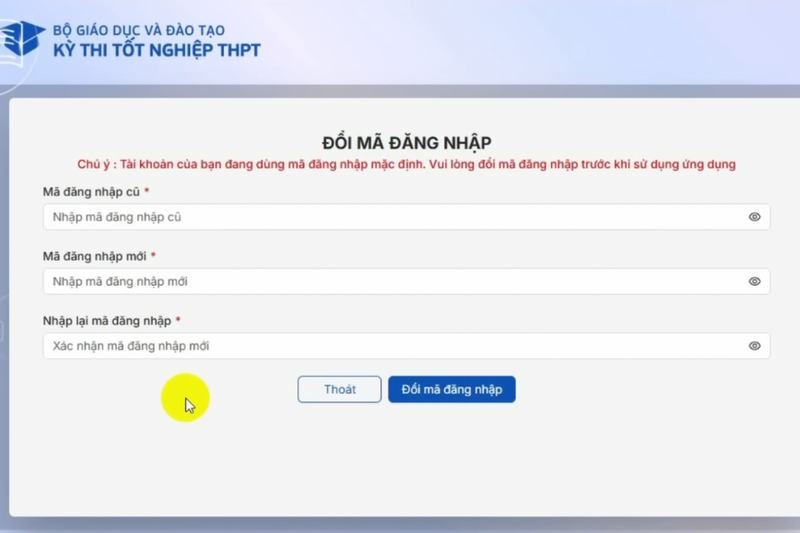Viewport: 800px width, 533px height.
Task: Select the 'Mã đăng nhập cũ' label
Action: click(91, 192)
